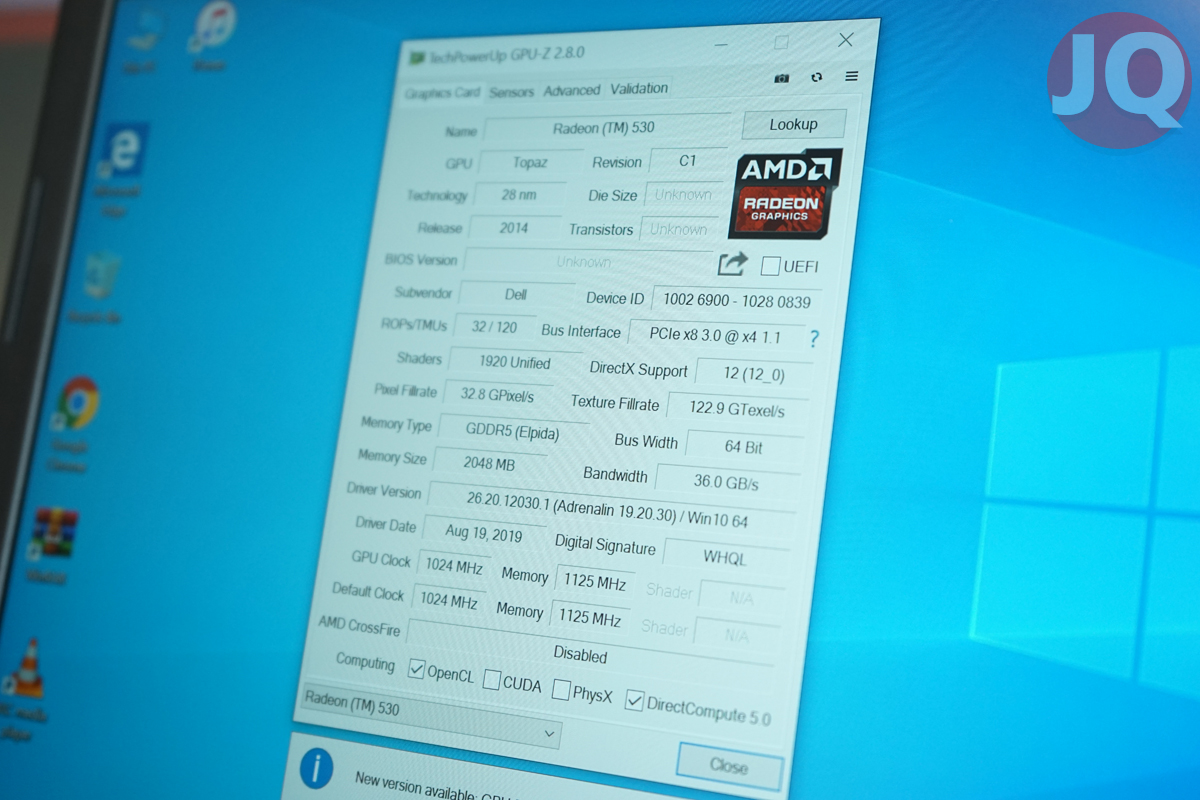Image resolution: width=1200 pixels, height=800 pixels.
Task: Click the Digital Signature value WHQL
Action: click(x=725, y=558)
